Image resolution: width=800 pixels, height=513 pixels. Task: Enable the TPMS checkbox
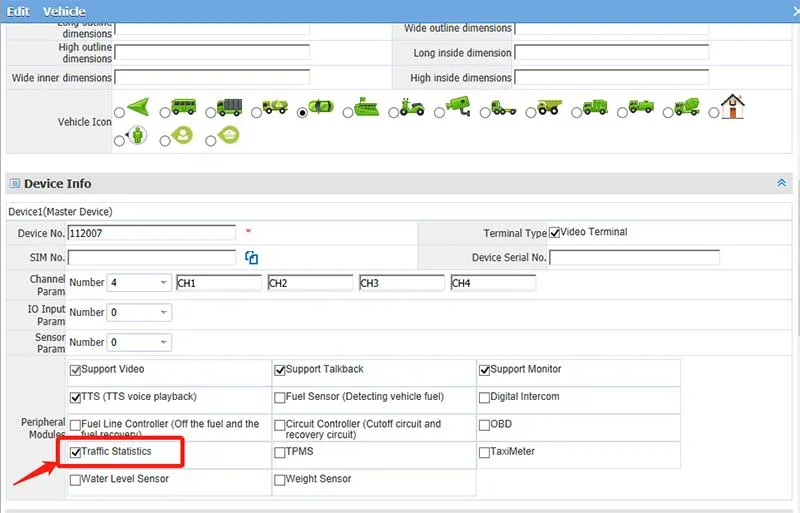[x=280, y=452]
